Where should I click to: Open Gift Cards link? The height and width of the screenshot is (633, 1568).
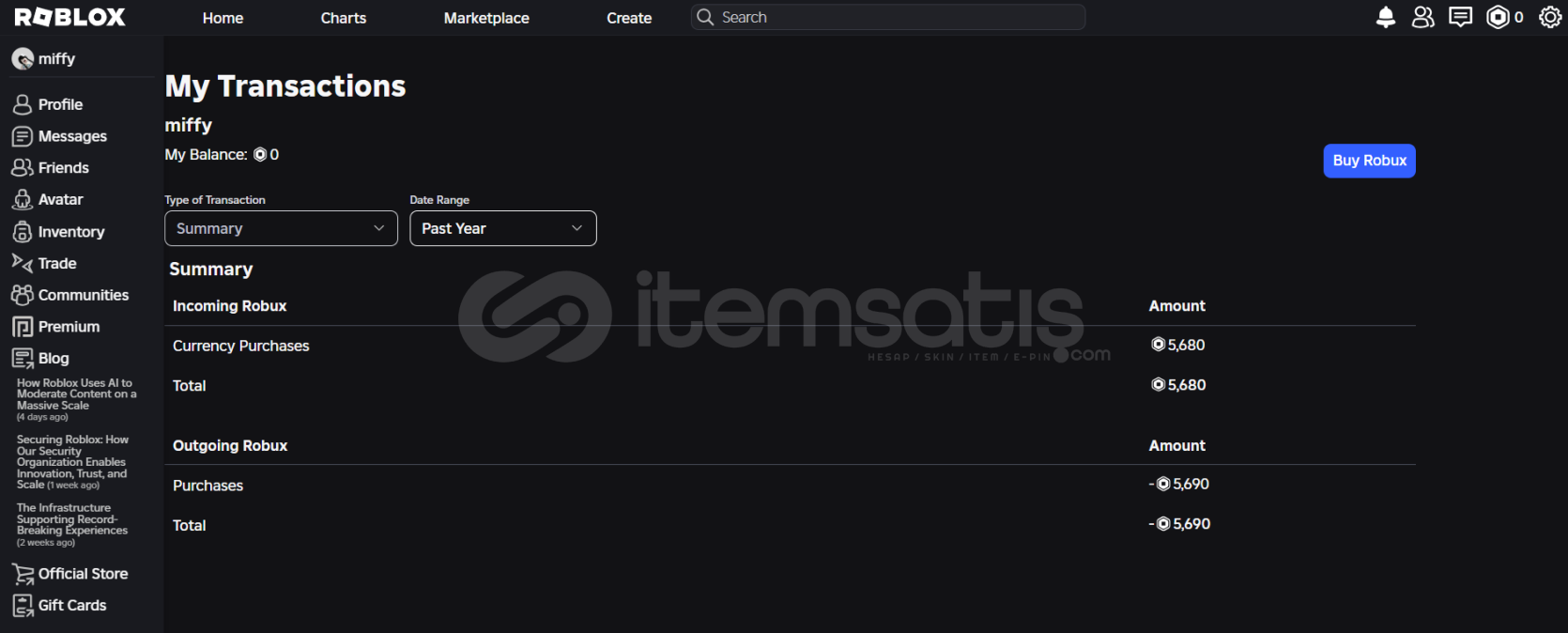point(72,606)
